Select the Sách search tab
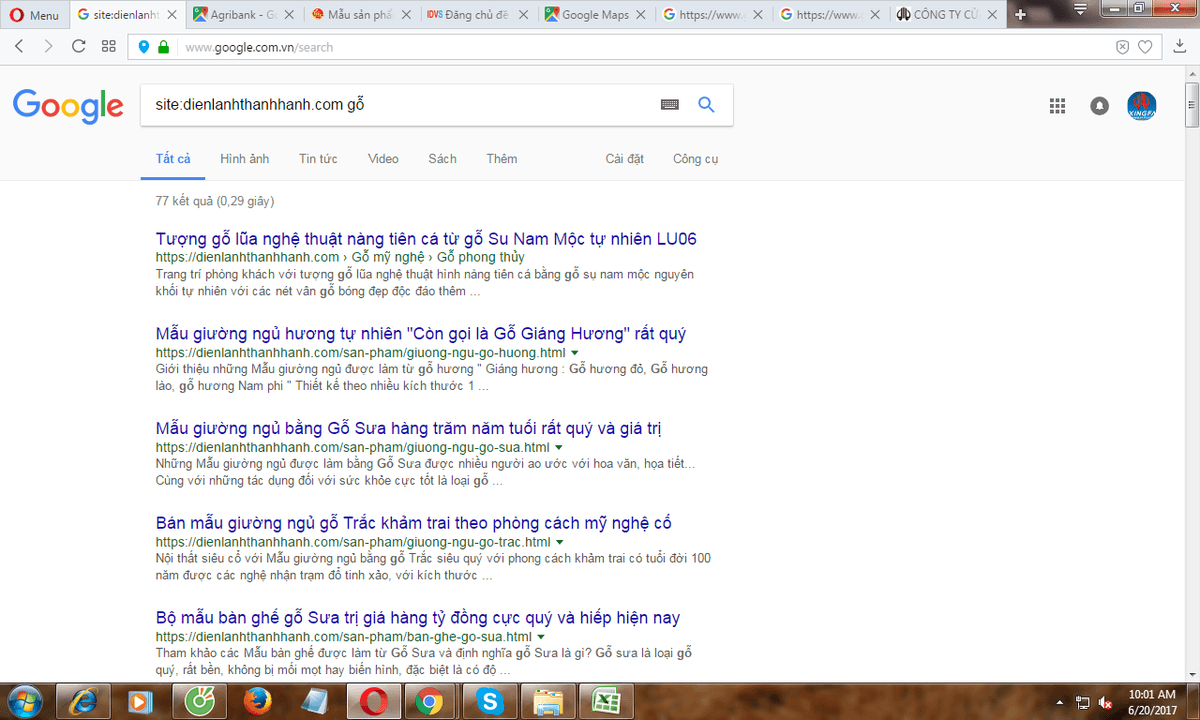Image resolution: width=1200 pixels, height=720 pixels. point(442,159)
